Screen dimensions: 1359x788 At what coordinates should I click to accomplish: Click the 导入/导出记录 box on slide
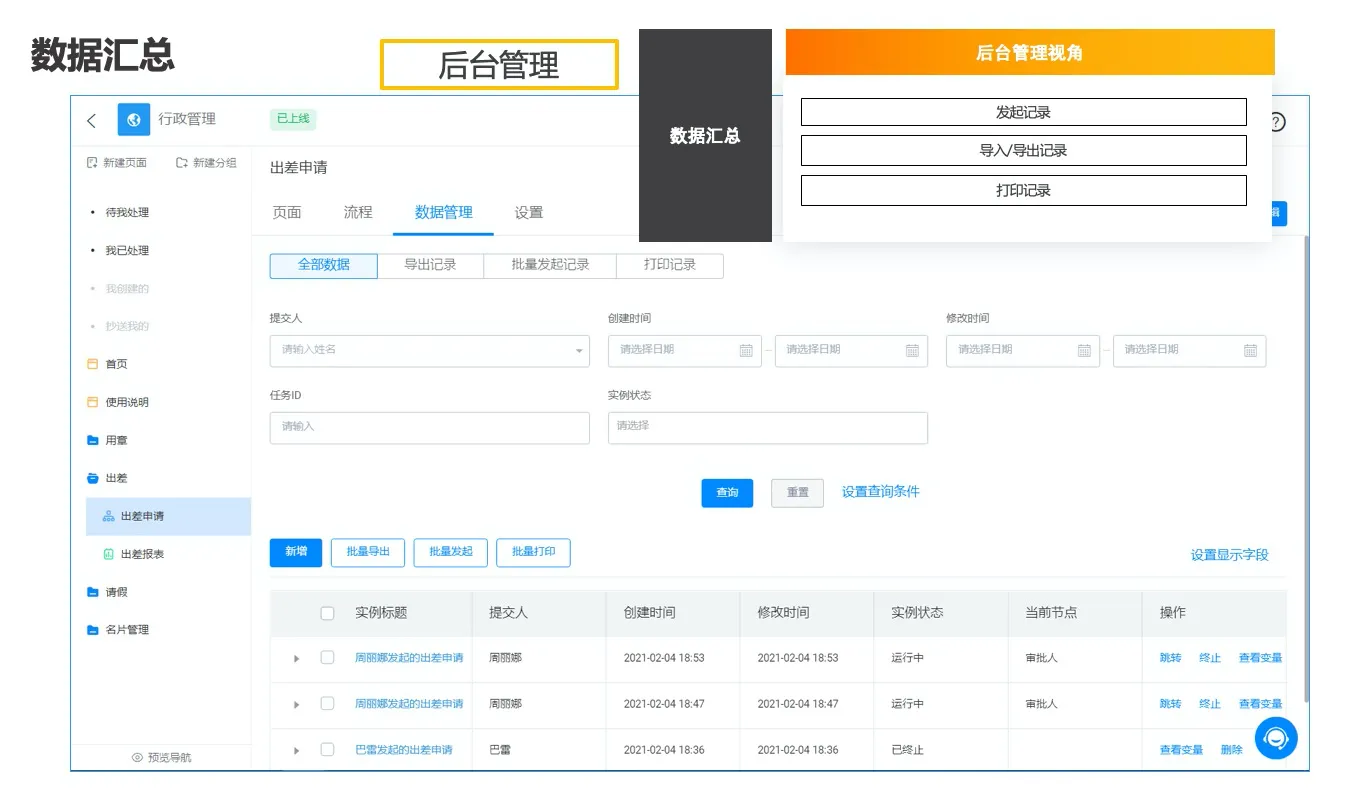[x=1023, y=151]
